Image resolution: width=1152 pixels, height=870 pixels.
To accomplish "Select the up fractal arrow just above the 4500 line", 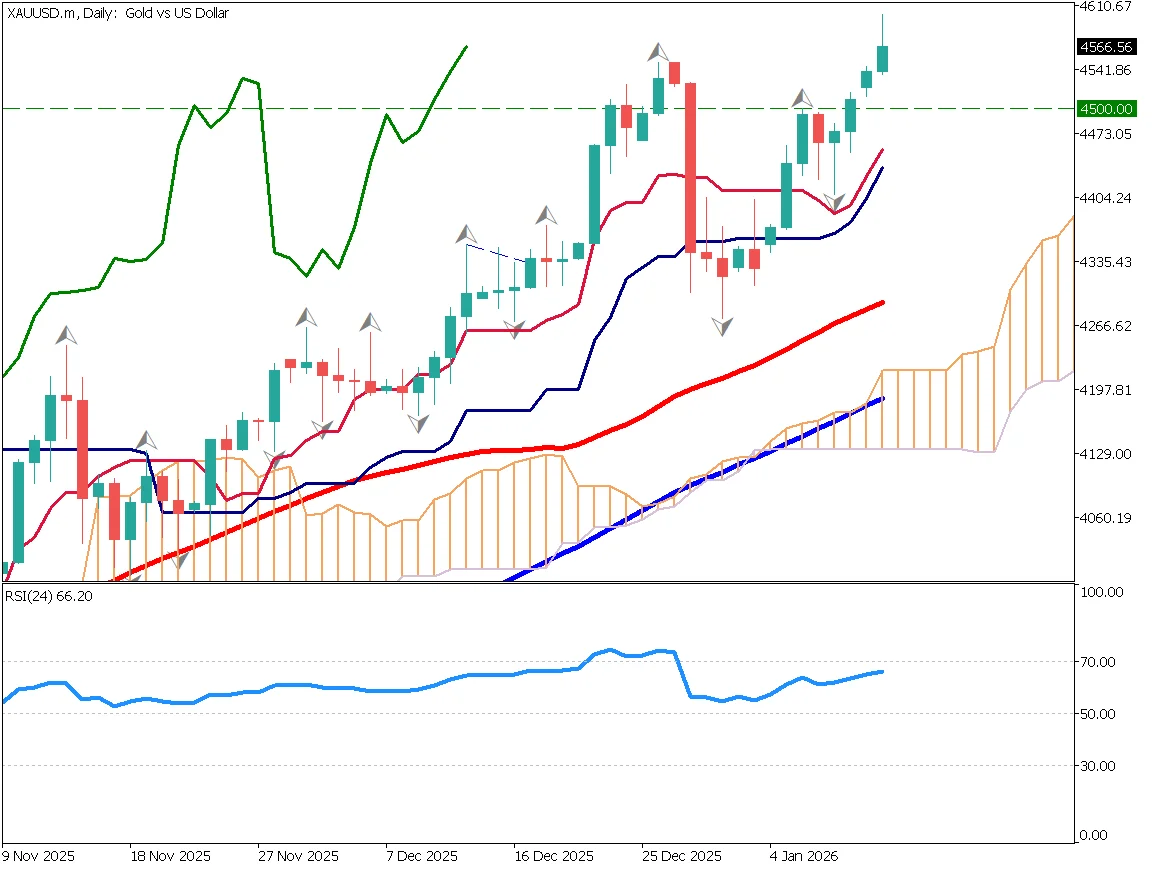I will click(802, 98).
